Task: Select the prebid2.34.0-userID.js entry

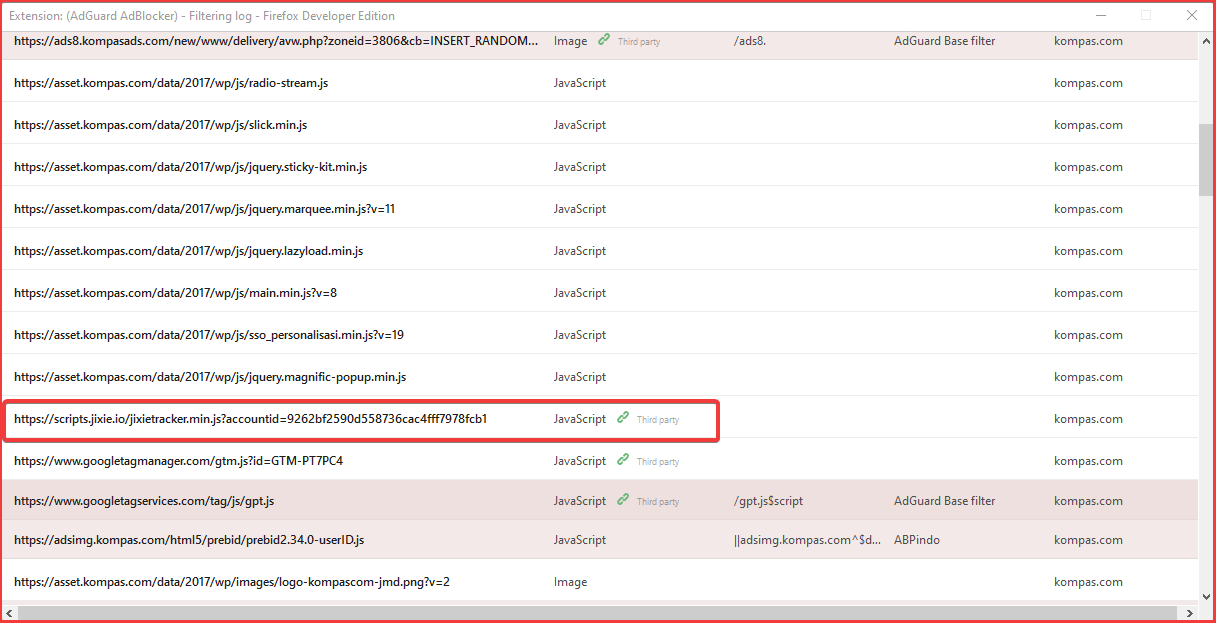Action: click(x=189, y=539)
